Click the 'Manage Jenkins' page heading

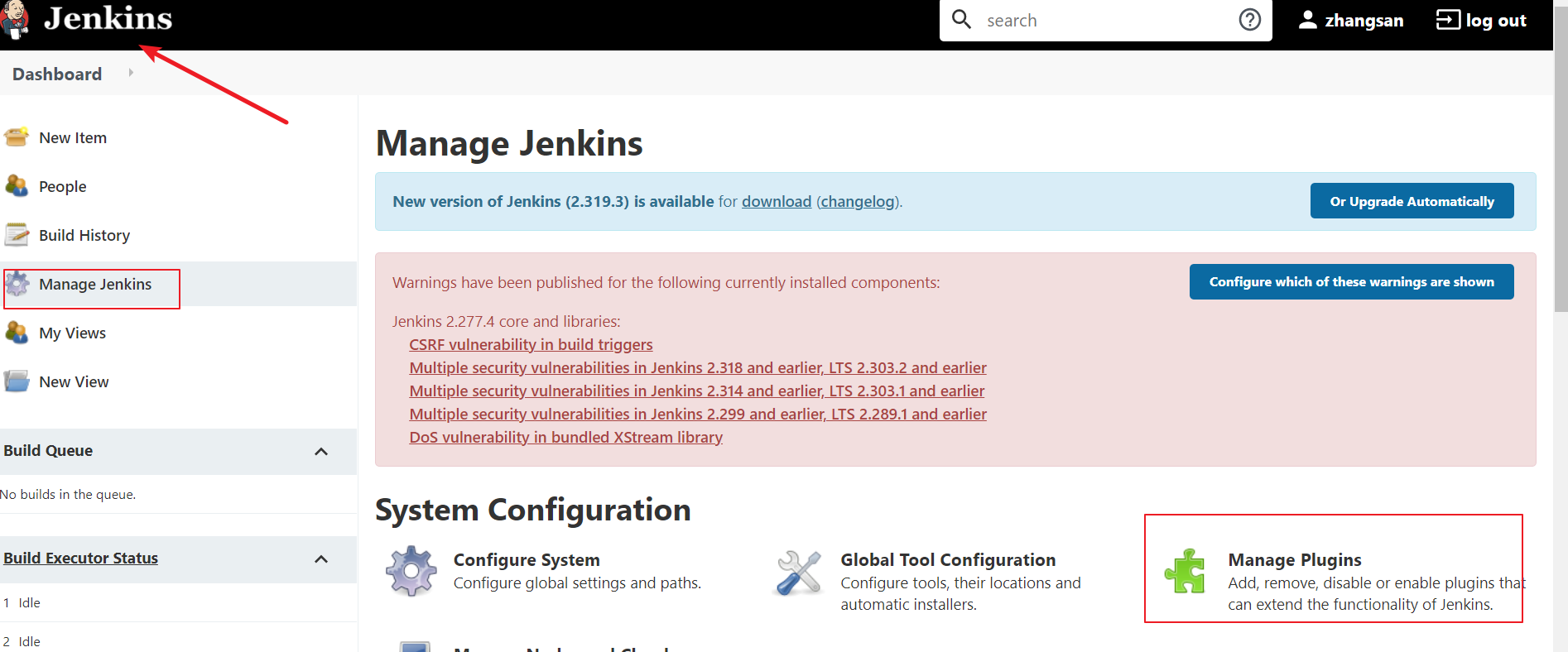click(x=509, y=144)
